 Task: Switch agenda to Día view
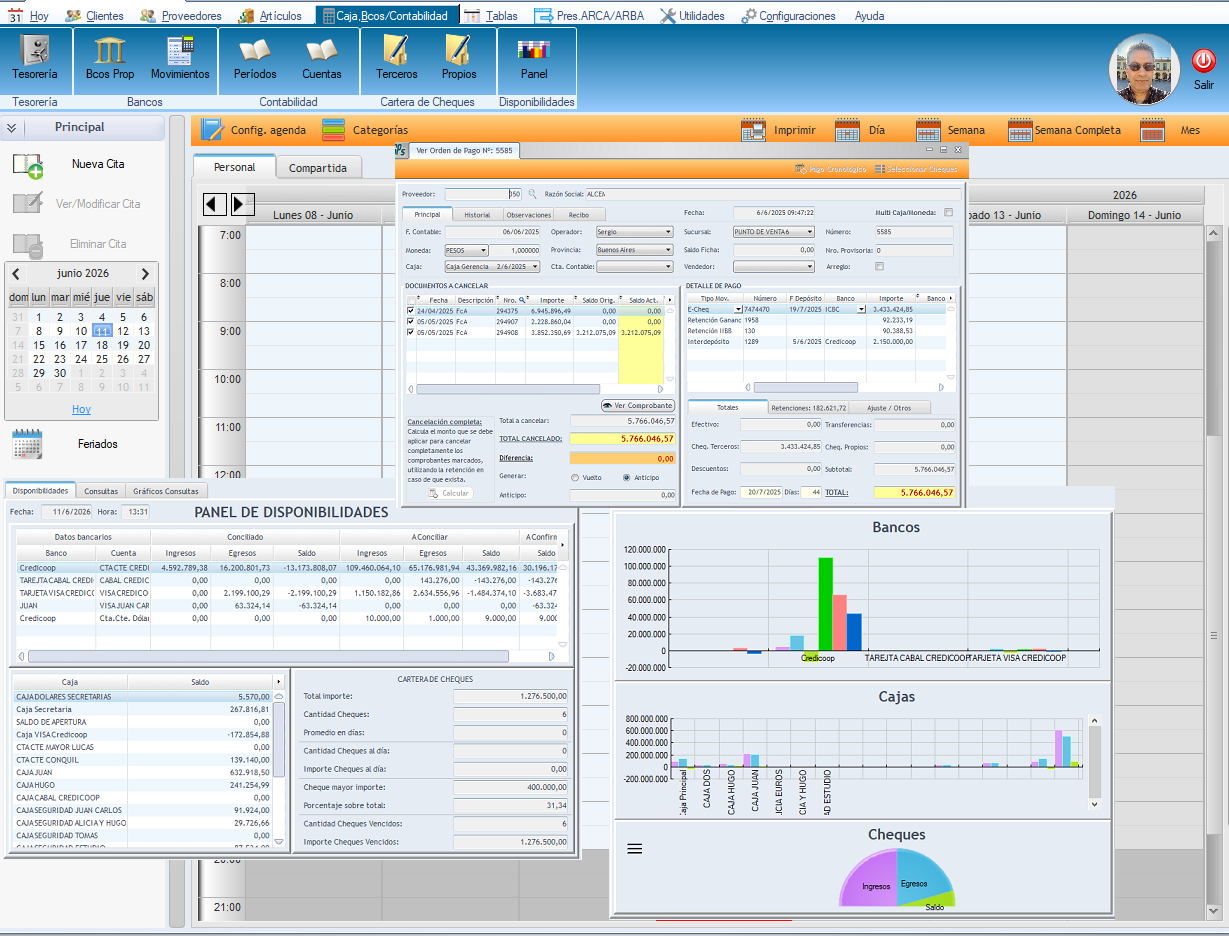click(847, 130)
